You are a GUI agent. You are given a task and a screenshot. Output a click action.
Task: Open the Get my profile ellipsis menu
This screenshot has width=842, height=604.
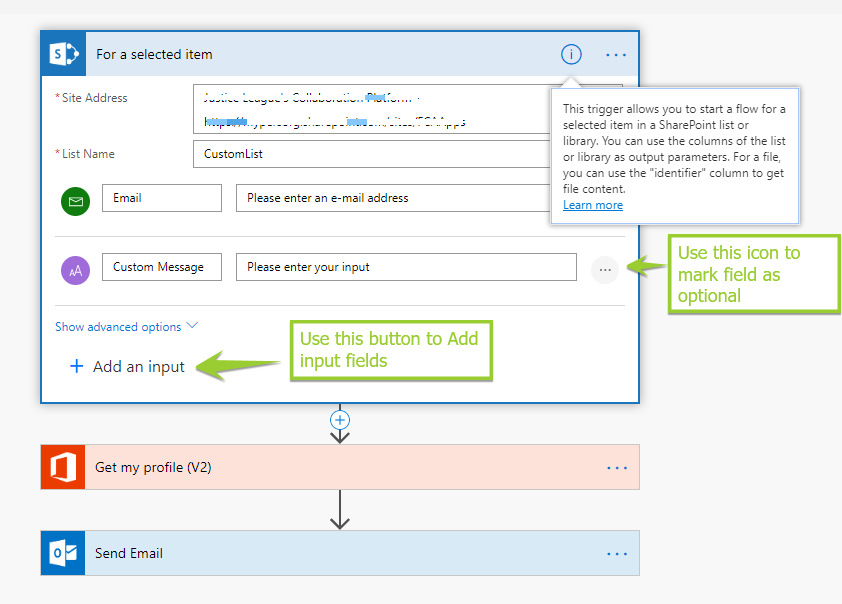point(616,467)
